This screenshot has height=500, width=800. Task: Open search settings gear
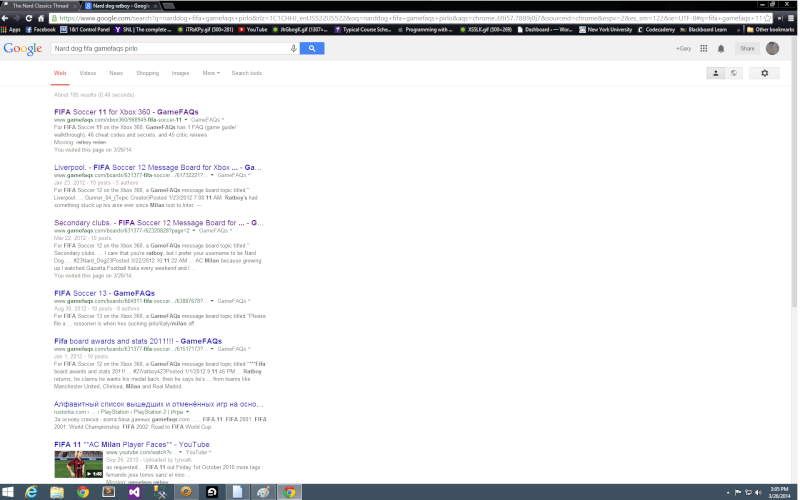pyautogui.click(x=764, y=73)
